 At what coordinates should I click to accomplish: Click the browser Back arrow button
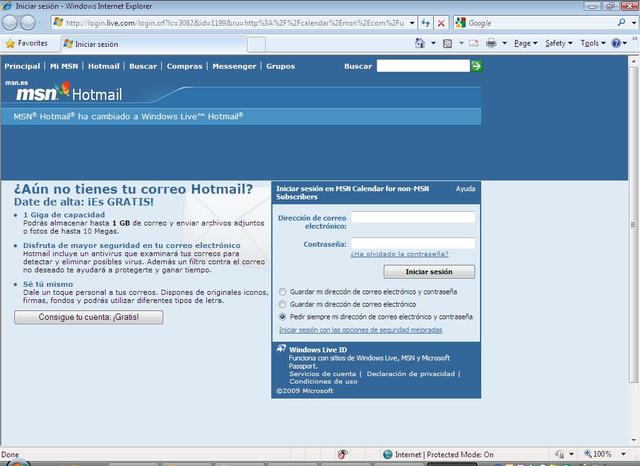10,23
